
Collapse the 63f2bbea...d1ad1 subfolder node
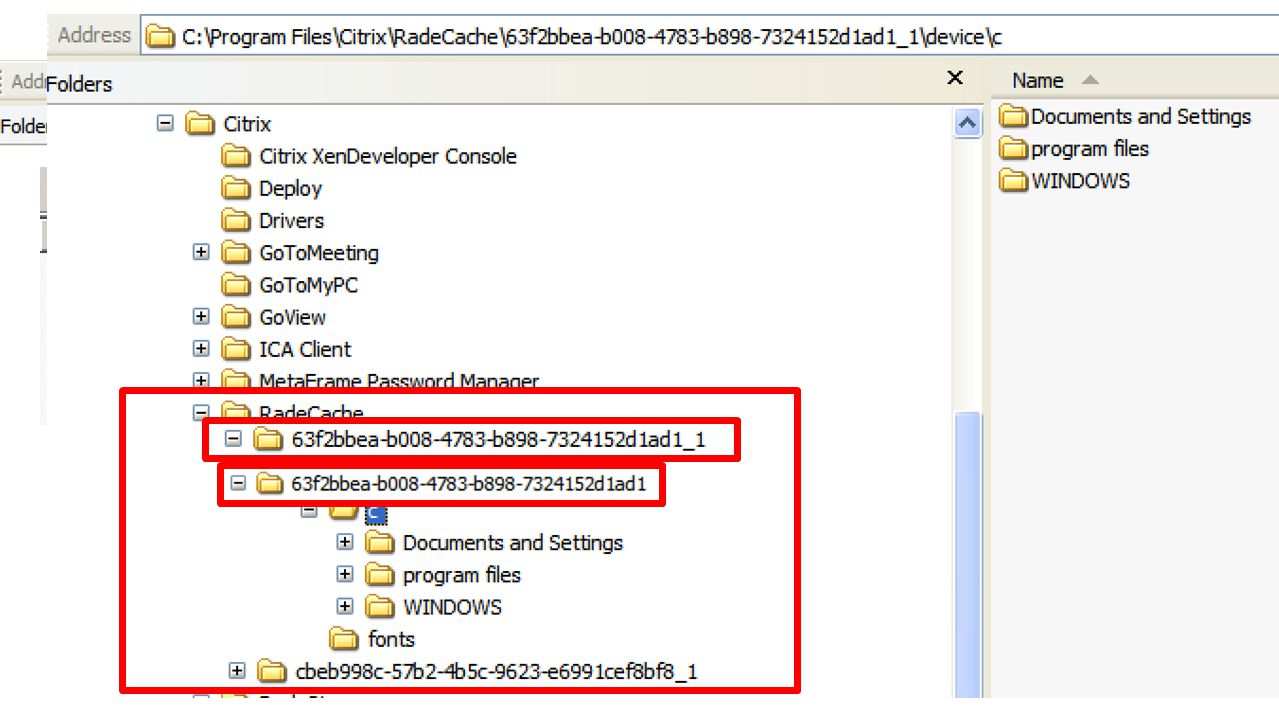tap(238, 484)
